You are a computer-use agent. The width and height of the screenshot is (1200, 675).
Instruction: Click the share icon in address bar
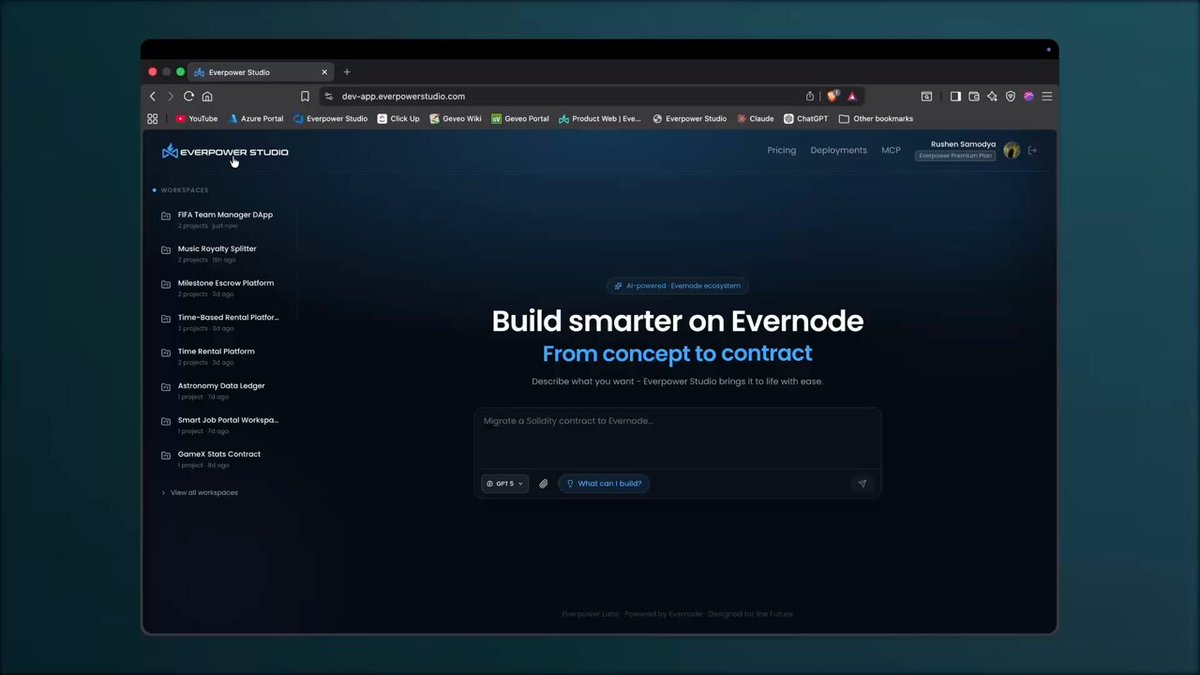pyautogui.click(x=810, y=96)
